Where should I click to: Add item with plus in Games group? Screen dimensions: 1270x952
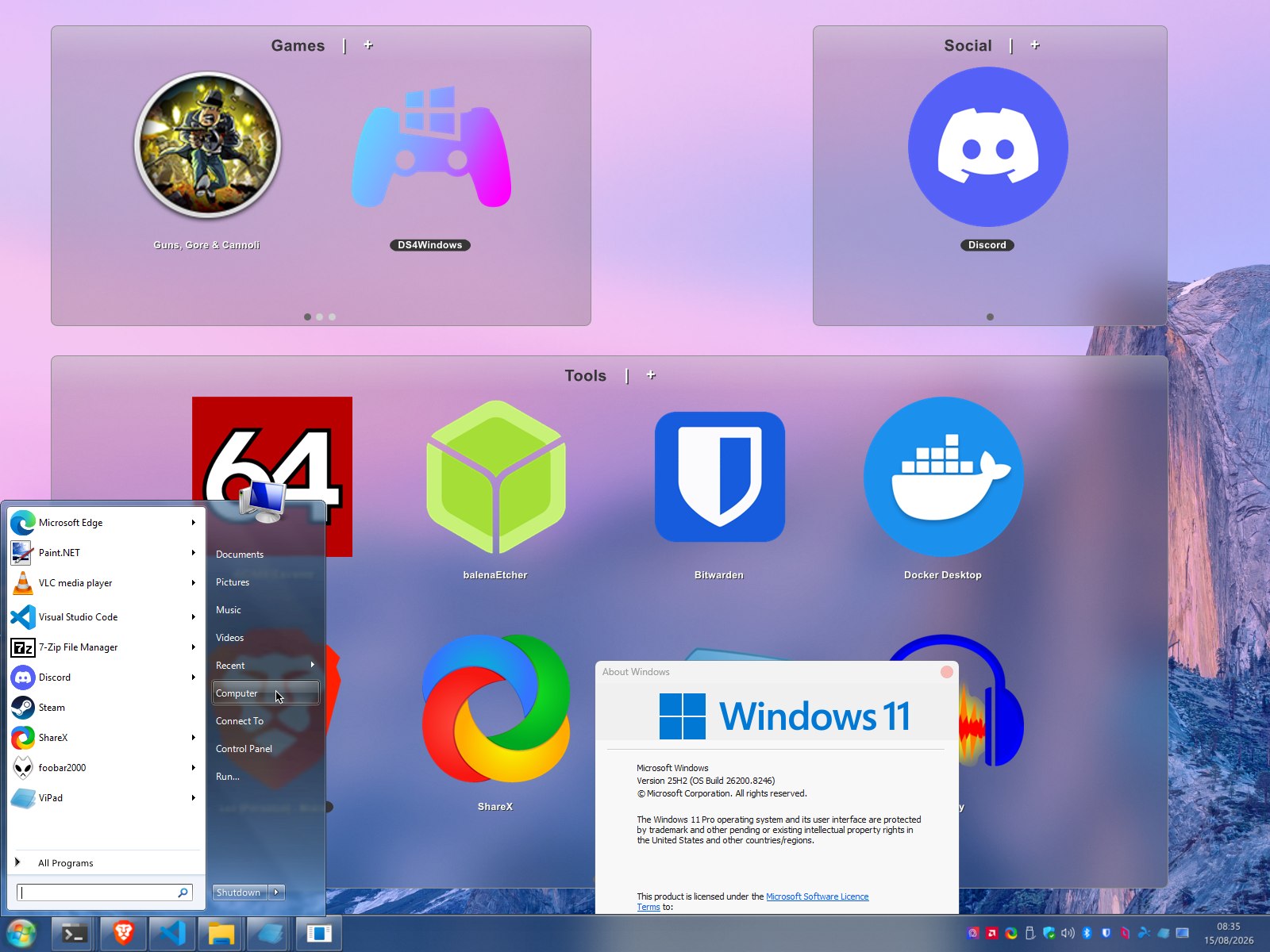click(368, 45)
